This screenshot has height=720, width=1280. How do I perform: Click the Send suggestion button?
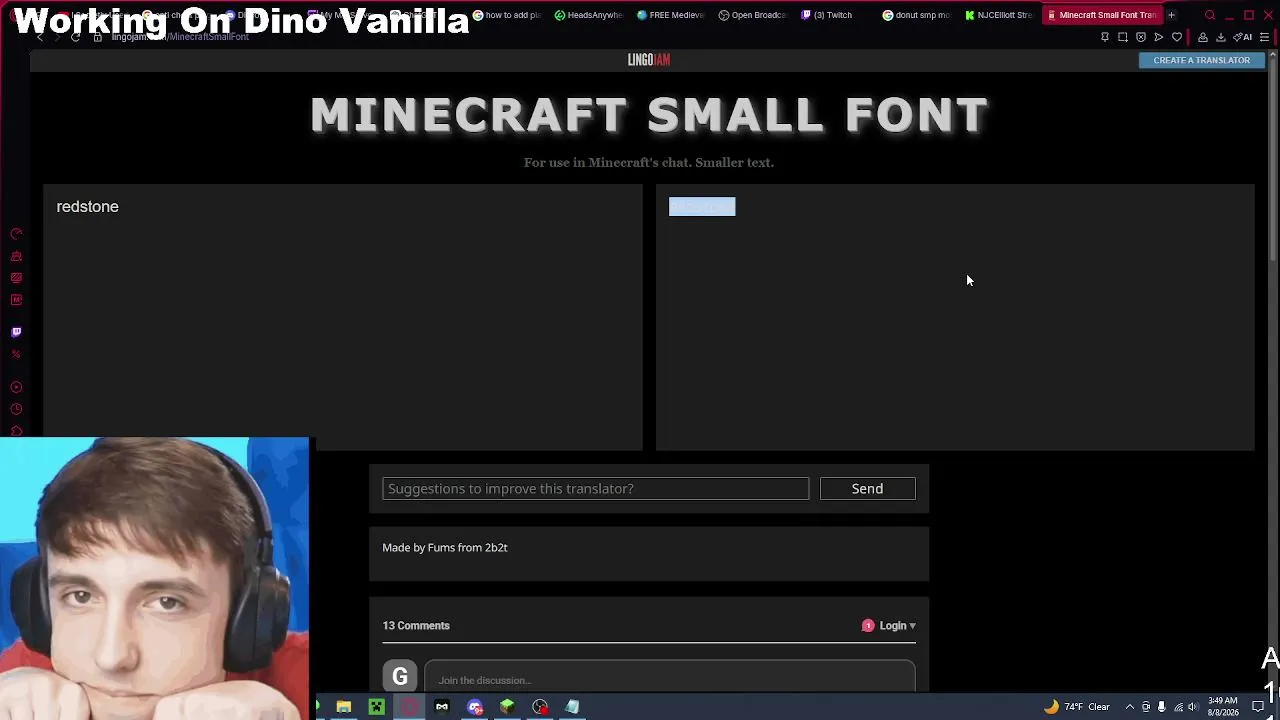click(867, 489)
